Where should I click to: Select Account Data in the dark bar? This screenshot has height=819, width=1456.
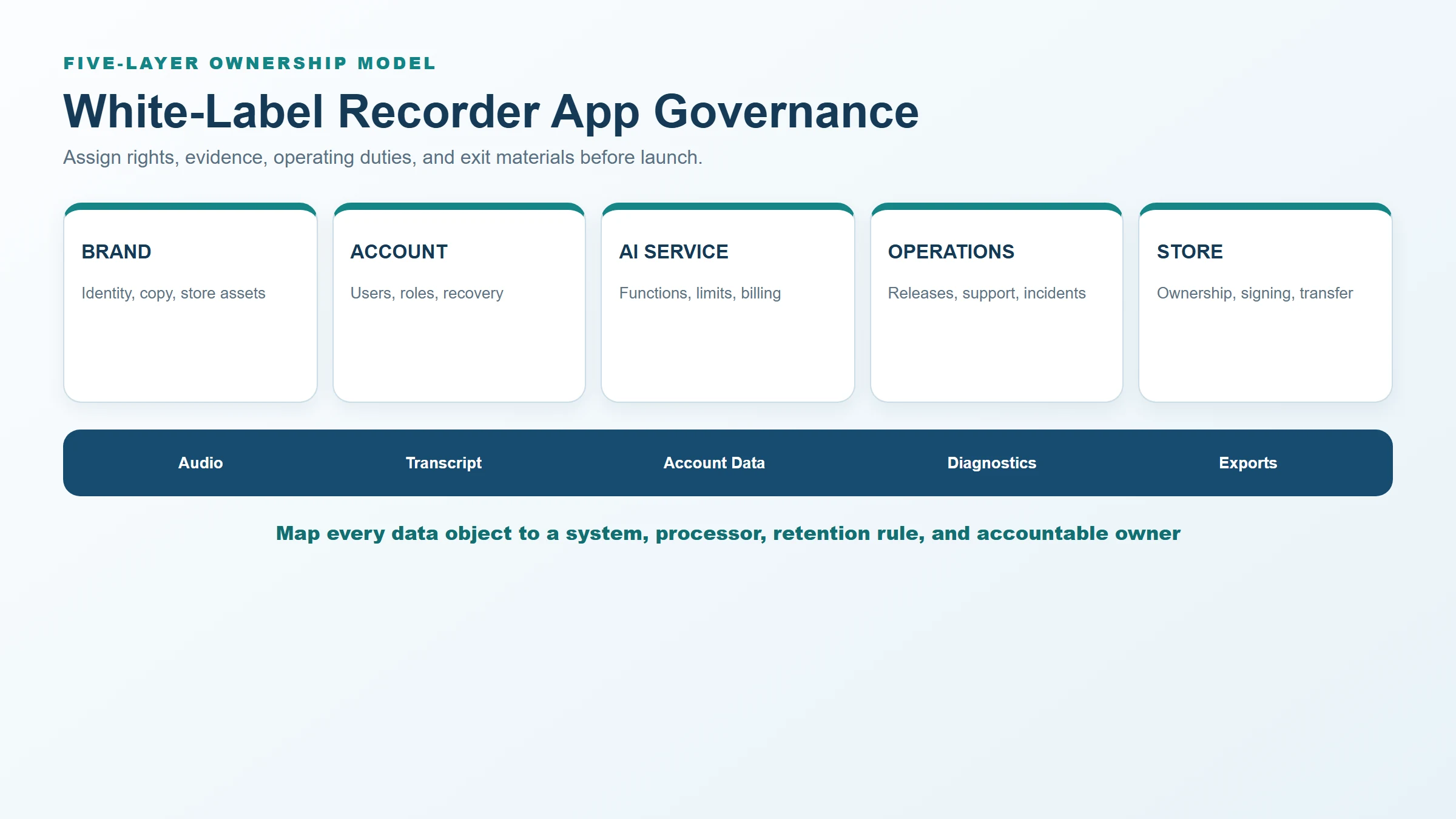click(714, 463)
